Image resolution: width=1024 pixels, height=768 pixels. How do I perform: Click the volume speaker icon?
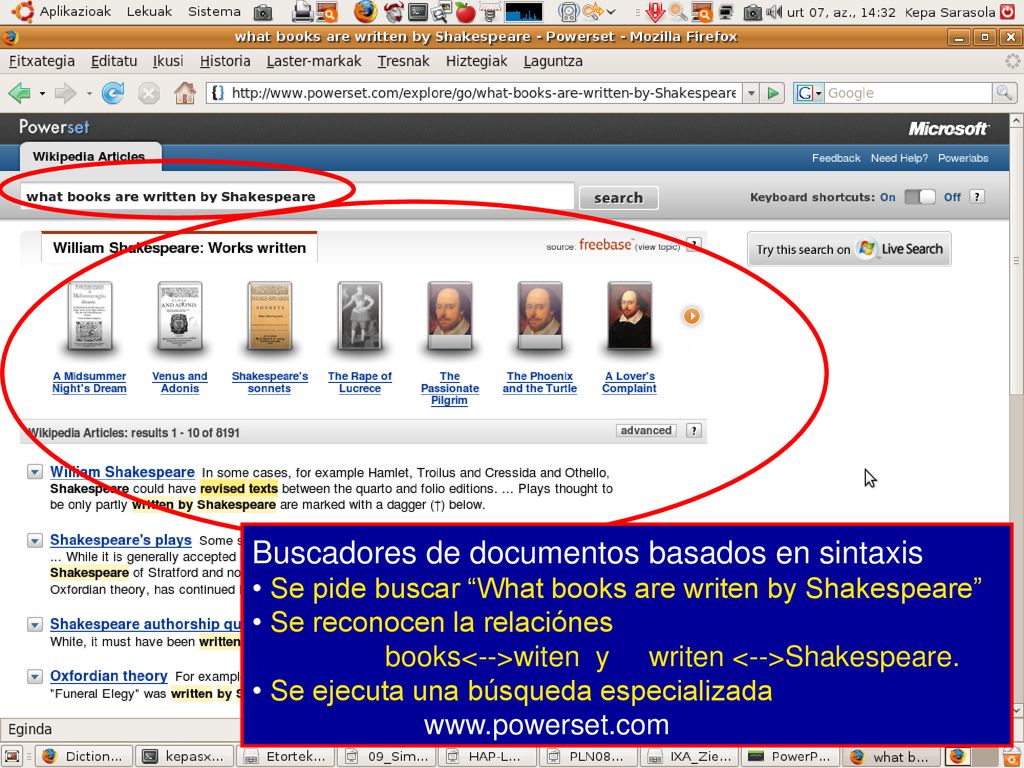[x=774, y=12]
